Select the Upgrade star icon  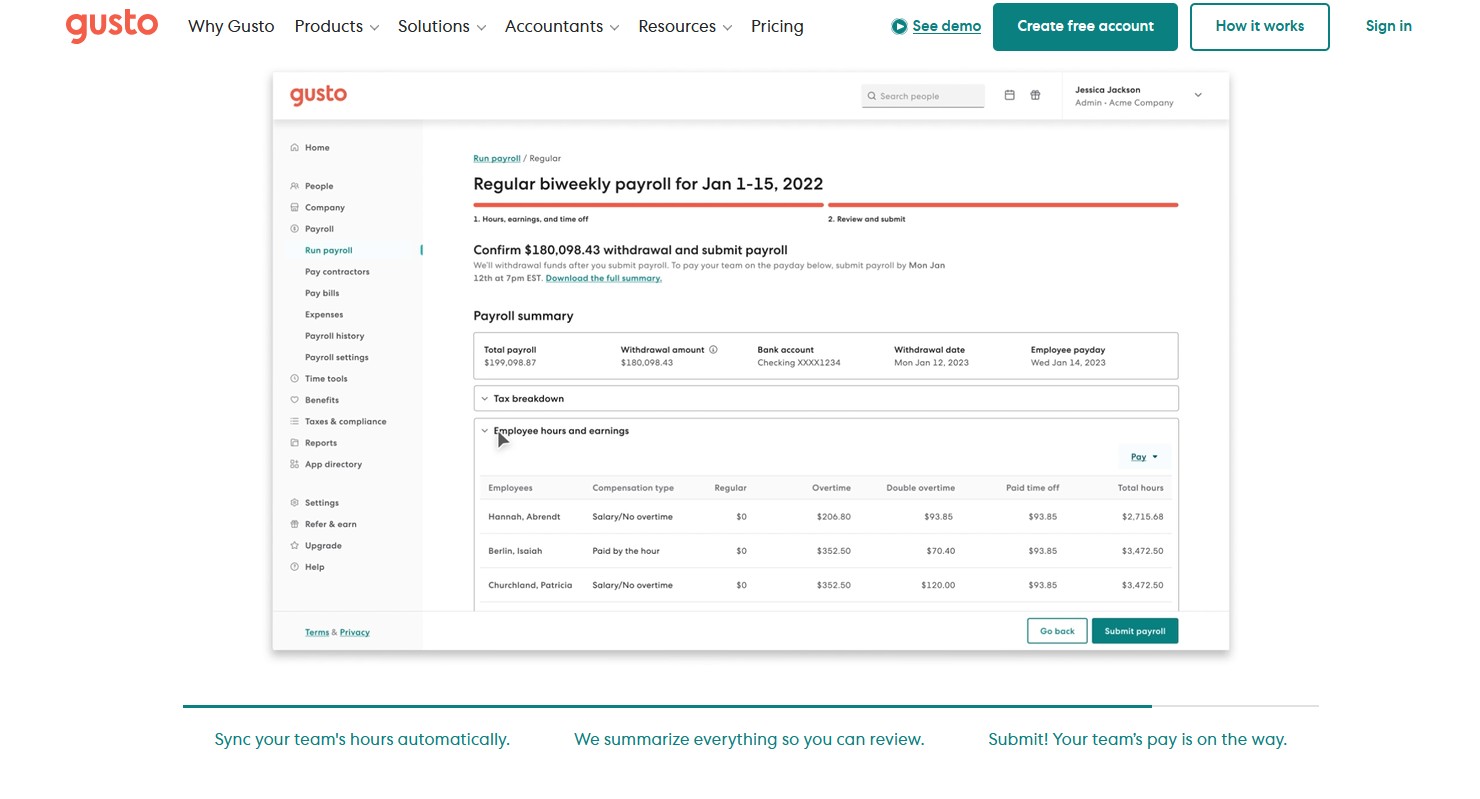coord(296,545)
